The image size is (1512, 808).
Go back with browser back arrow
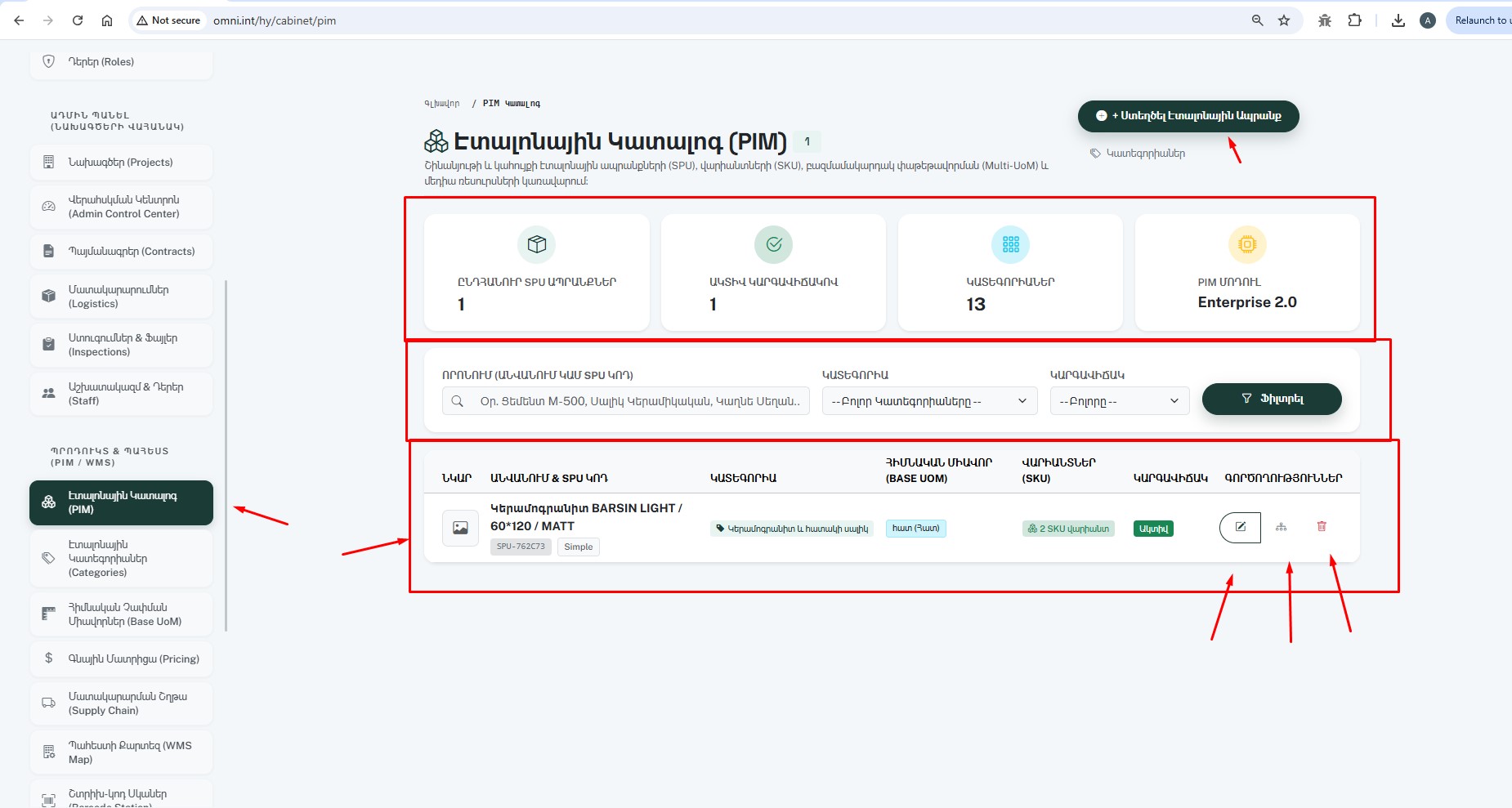[19, 20]
